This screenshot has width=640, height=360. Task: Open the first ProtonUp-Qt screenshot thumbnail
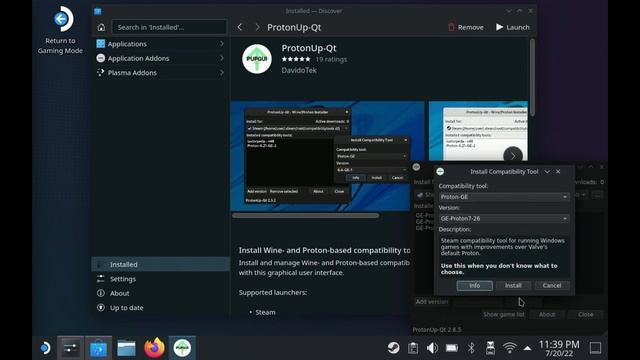[327, 156]
